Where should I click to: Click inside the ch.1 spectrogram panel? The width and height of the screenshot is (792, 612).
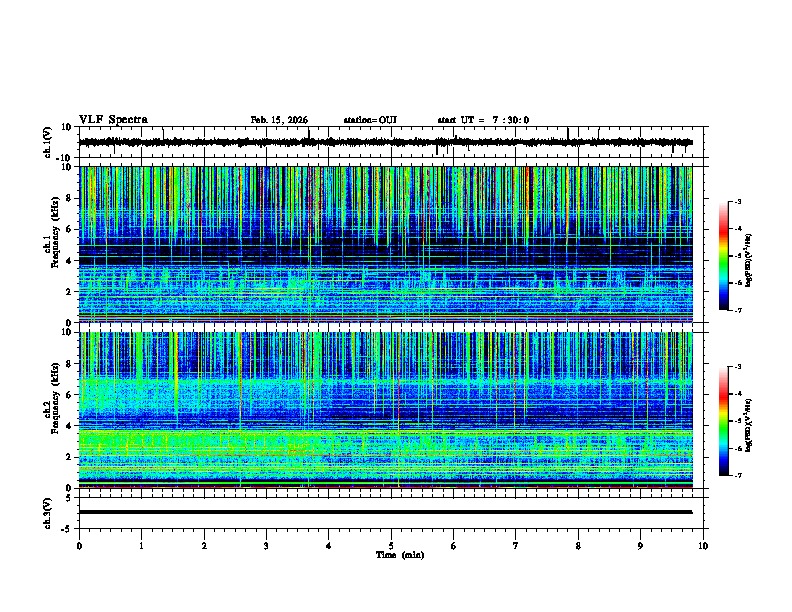(385, 244)
